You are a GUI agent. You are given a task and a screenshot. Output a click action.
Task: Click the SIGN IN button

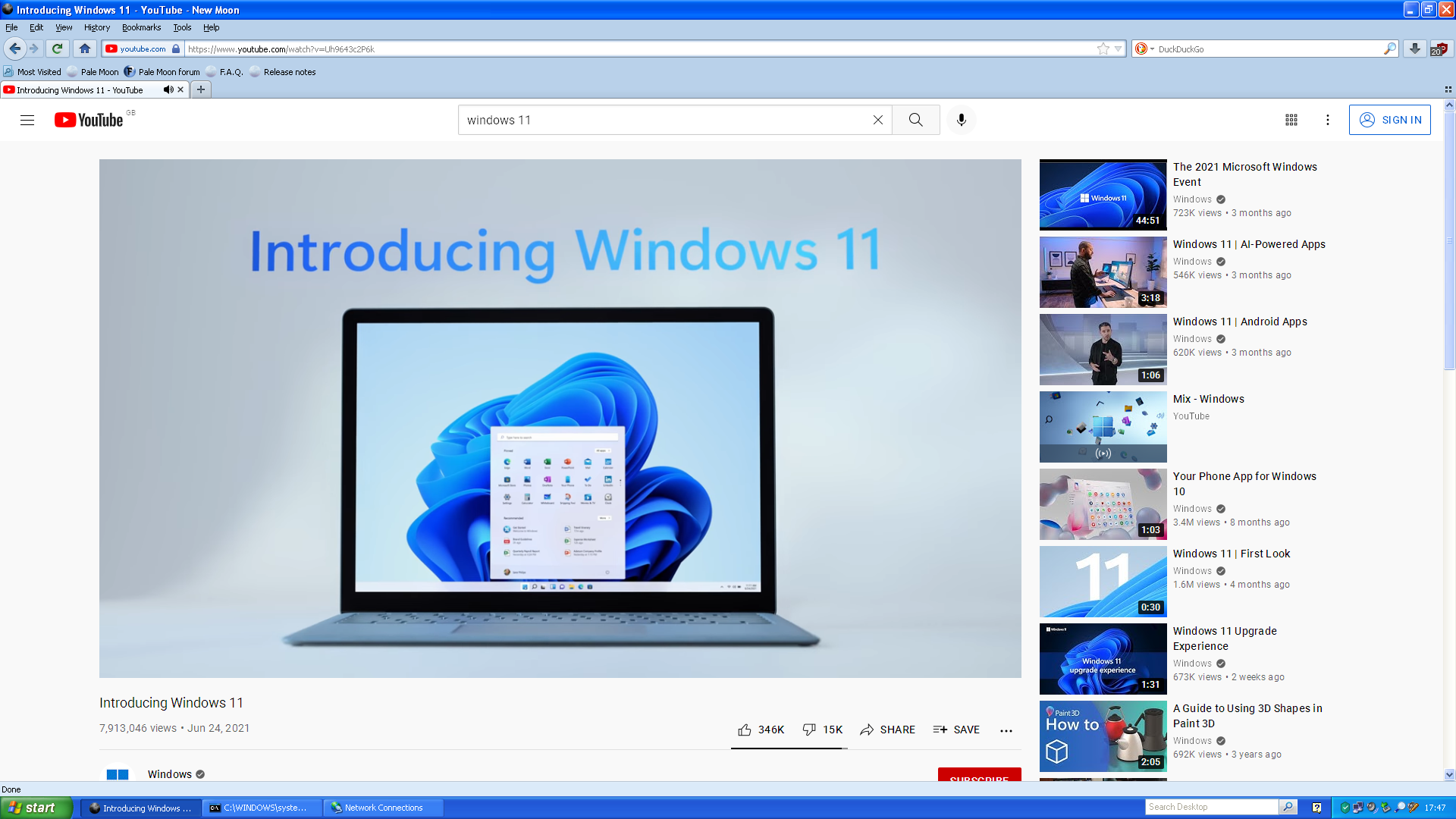point(1391,120)
